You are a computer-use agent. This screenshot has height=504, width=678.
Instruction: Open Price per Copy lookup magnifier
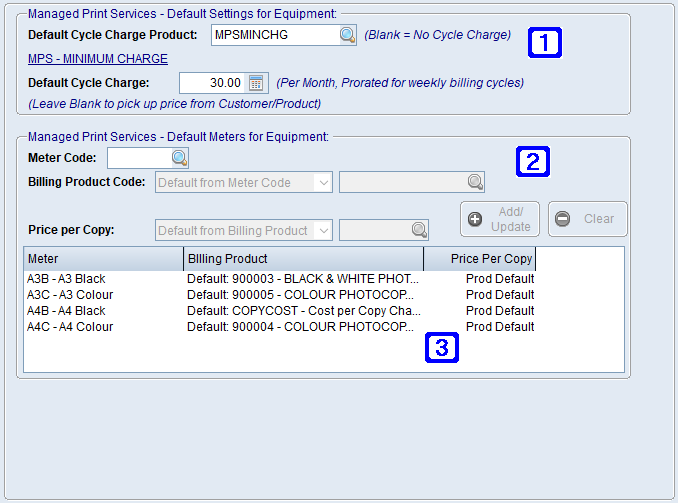419,230
